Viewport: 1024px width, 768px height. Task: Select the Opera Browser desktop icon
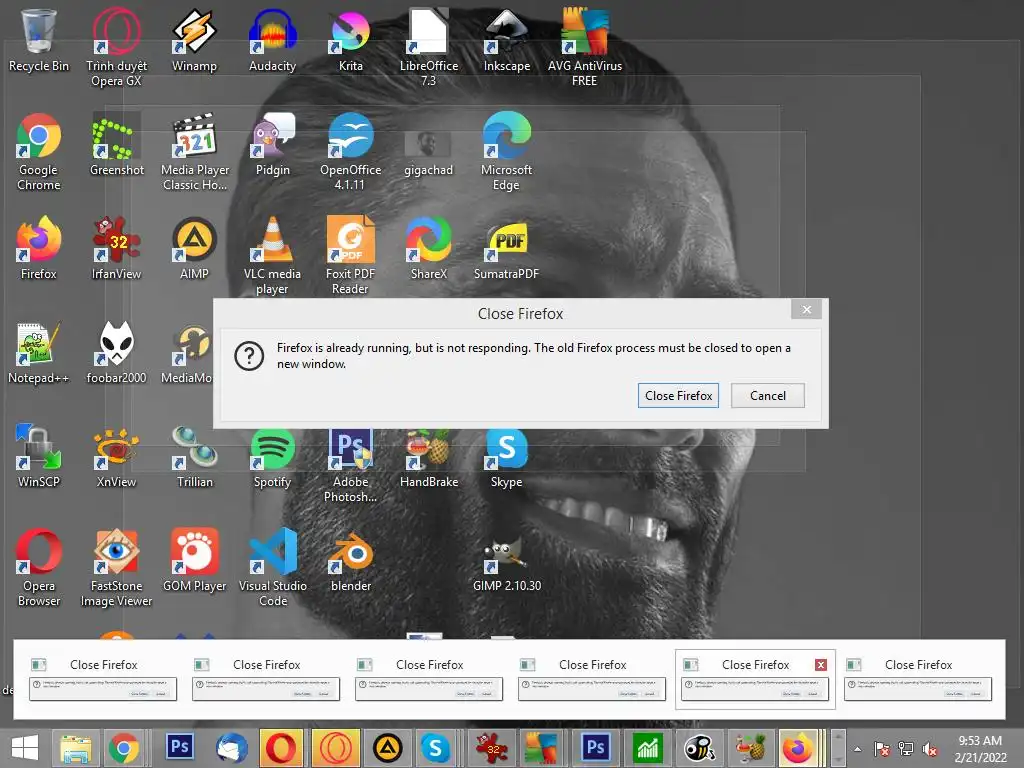pos(39,567)
